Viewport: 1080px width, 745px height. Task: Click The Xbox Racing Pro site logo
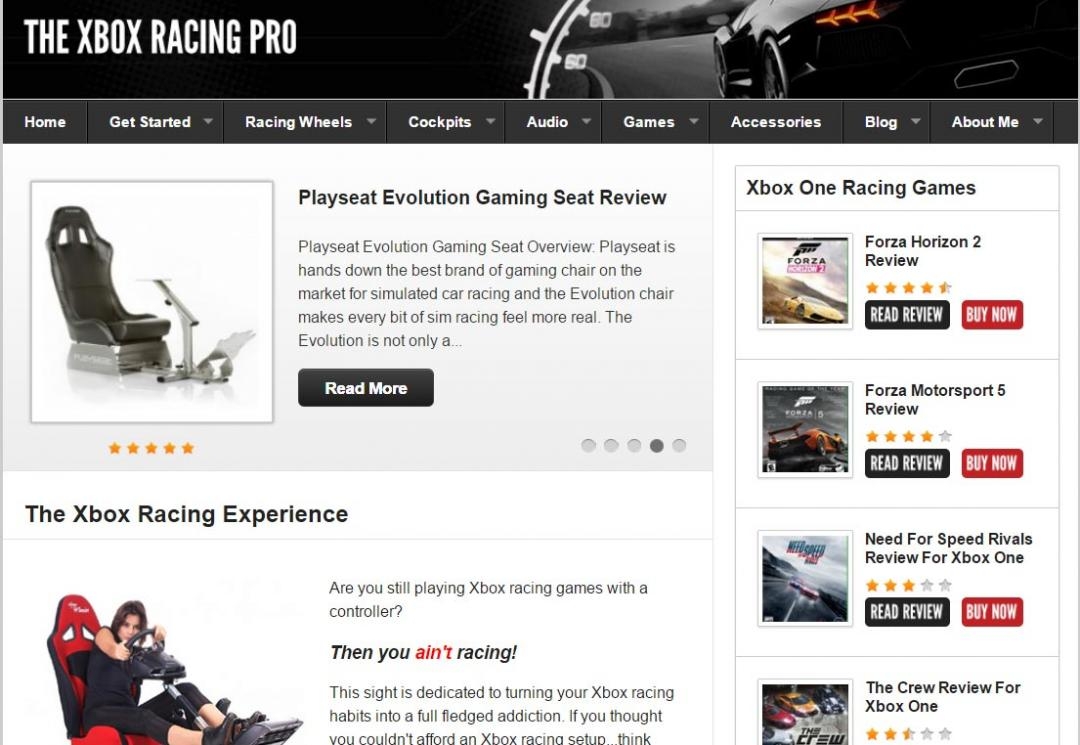click(160, 37)
